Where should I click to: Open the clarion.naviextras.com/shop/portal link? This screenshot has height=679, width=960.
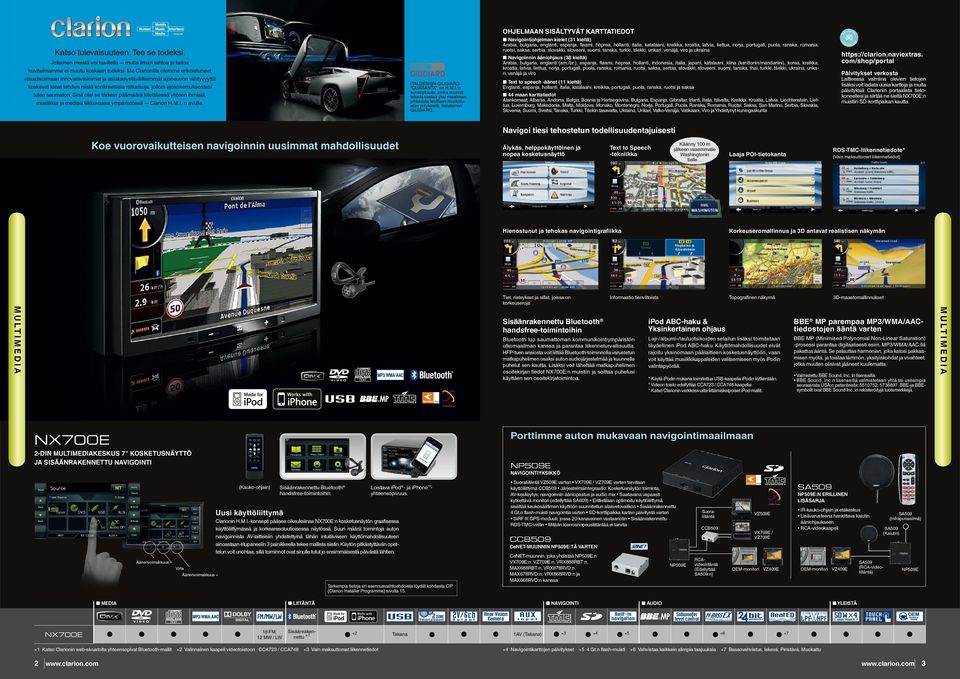[x=882, y=58]
